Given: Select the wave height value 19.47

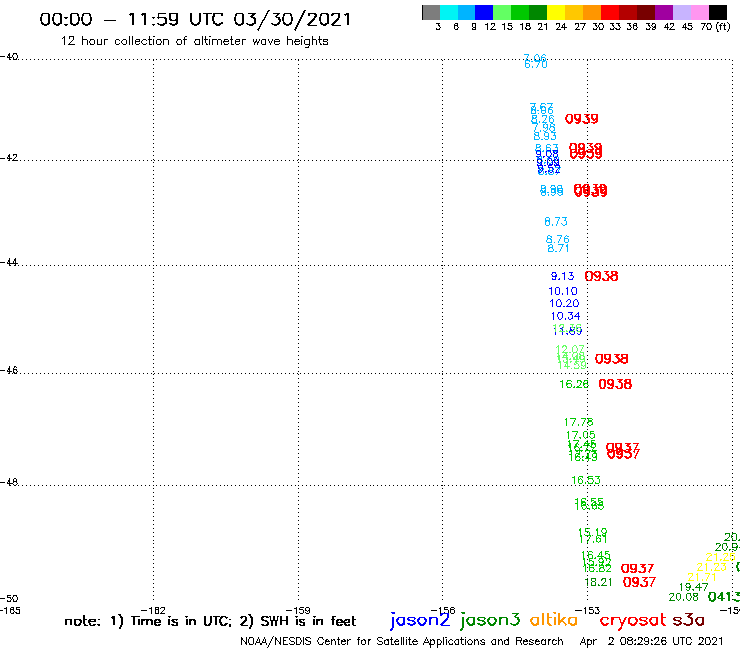Looking at the screenshot, I should 693,587.
